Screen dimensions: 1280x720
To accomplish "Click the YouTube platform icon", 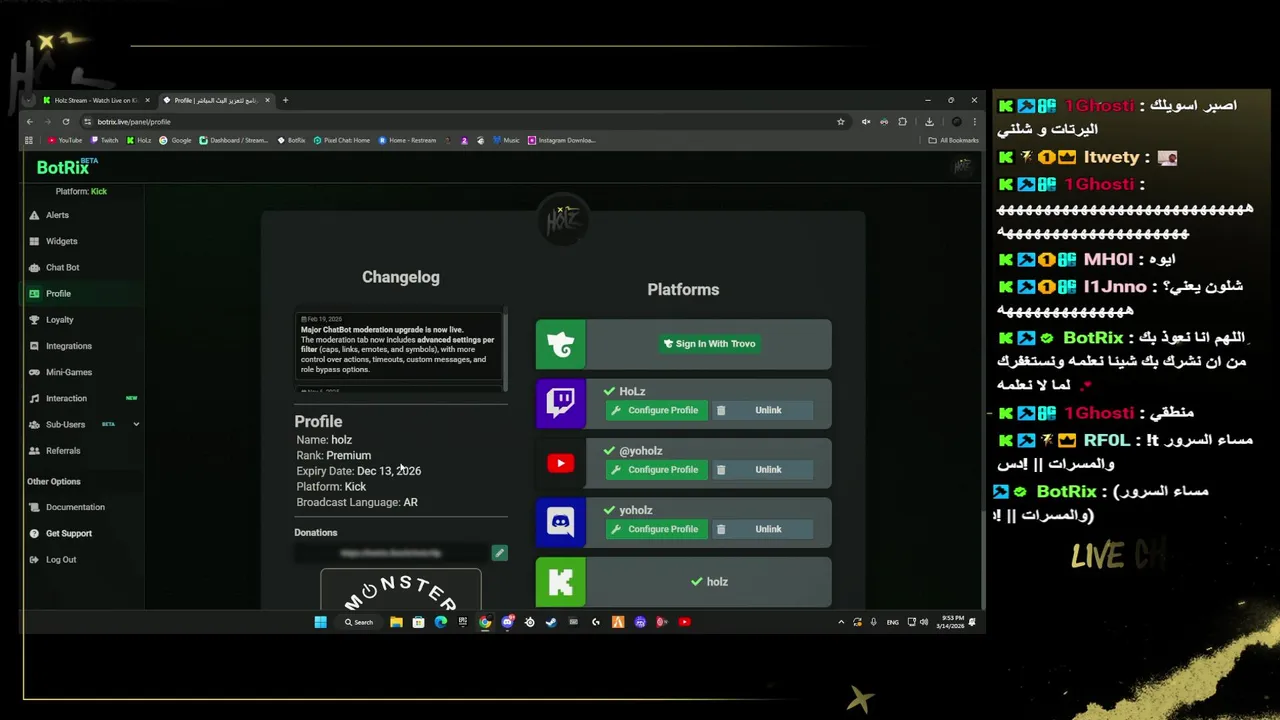I will [x=560, y=463].
